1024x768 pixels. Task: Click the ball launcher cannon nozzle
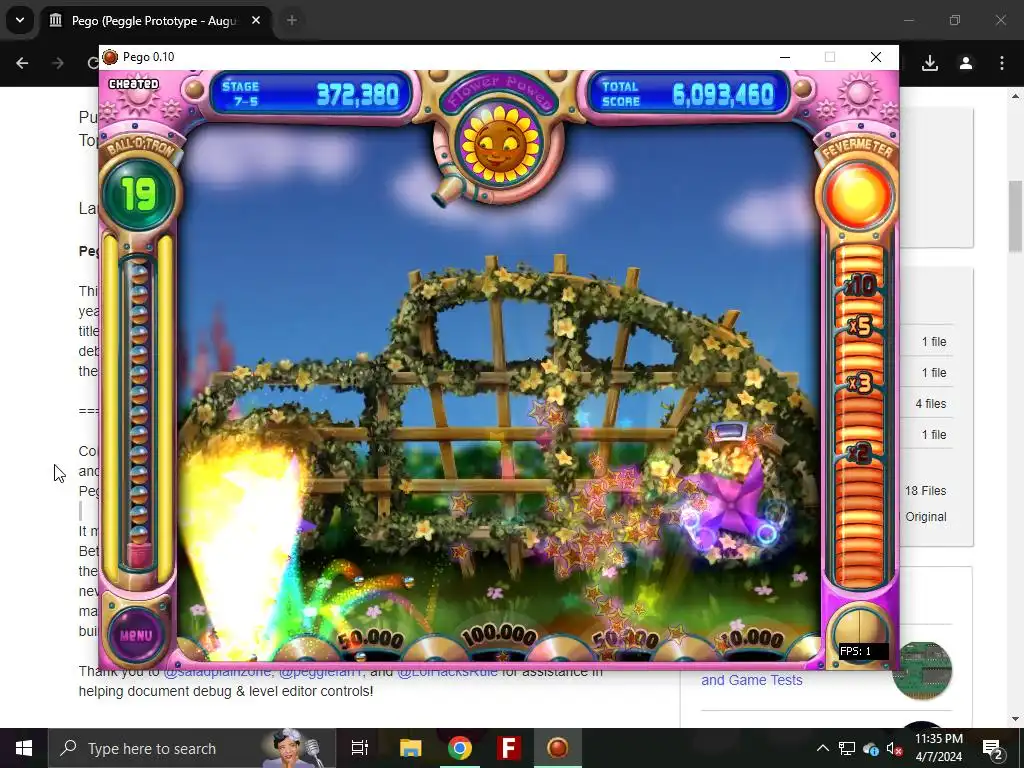pos(449,190)
